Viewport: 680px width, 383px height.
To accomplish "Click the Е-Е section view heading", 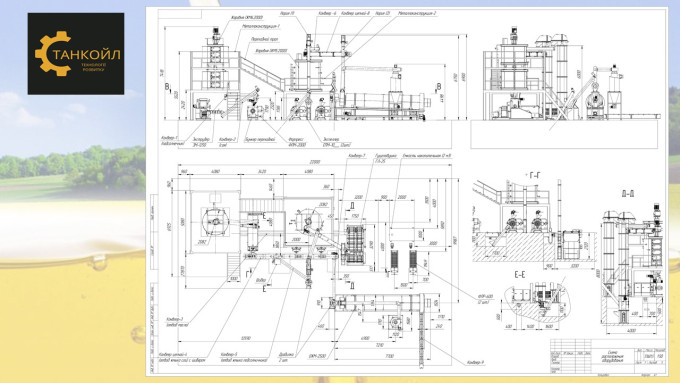I will tap(520, 275).
